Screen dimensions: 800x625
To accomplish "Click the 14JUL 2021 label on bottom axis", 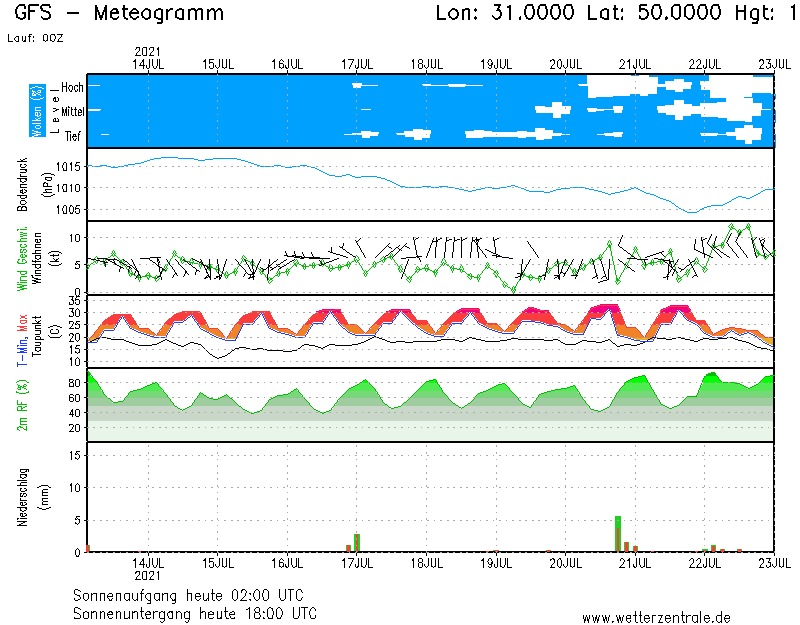I will 148,569.
